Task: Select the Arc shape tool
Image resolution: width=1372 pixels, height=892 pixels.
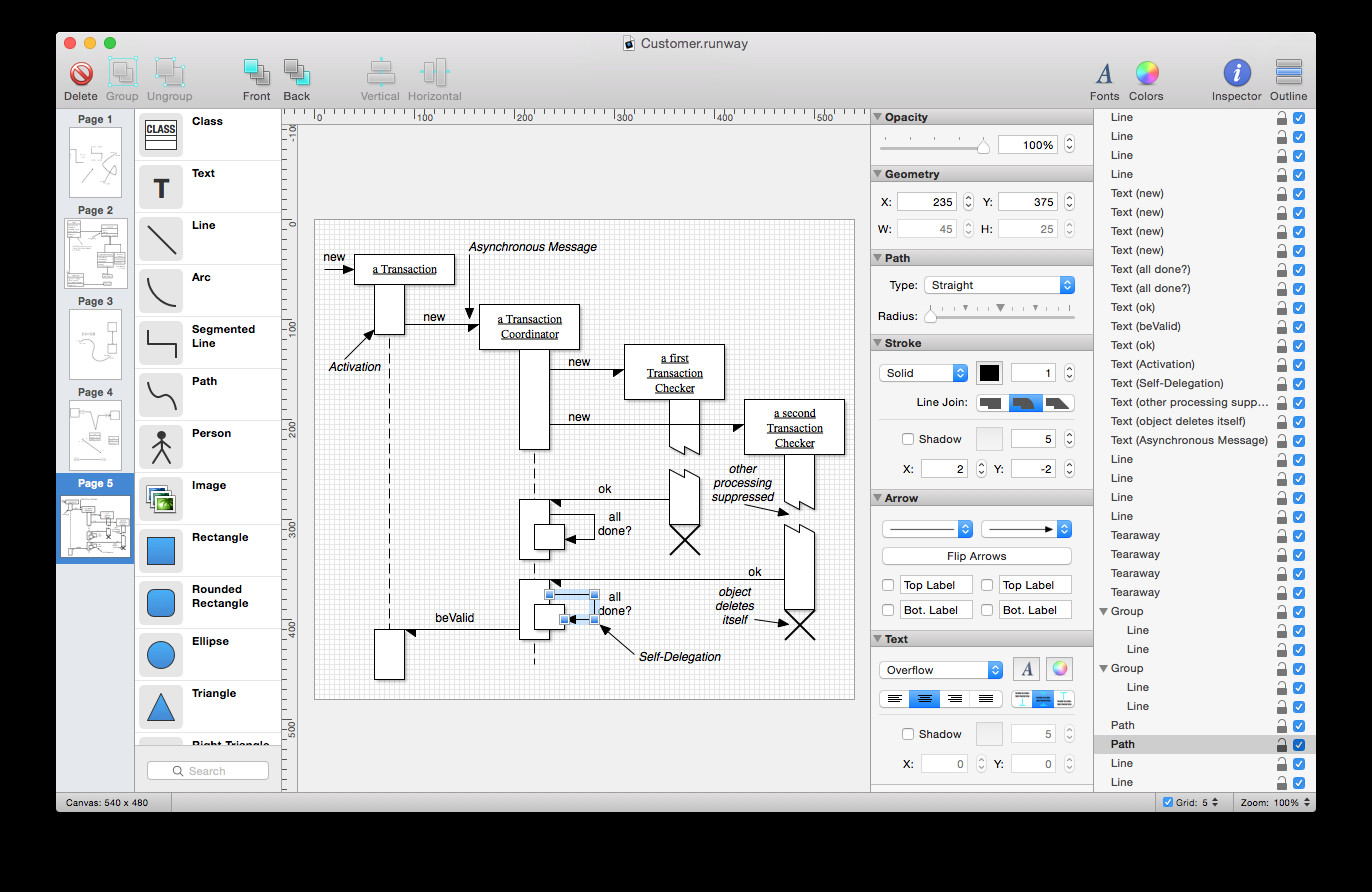Action: pos(160,290)
